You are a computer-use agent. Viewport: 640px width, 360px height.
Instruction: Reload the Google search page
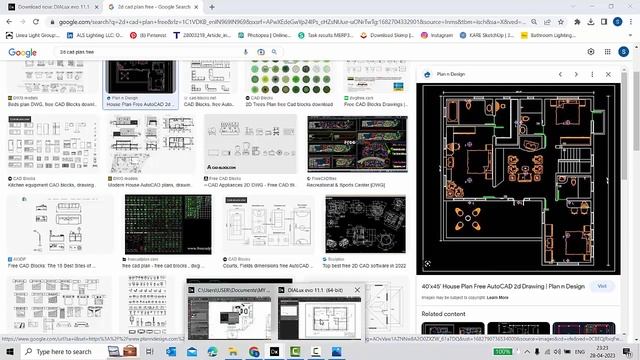point(36,22)
